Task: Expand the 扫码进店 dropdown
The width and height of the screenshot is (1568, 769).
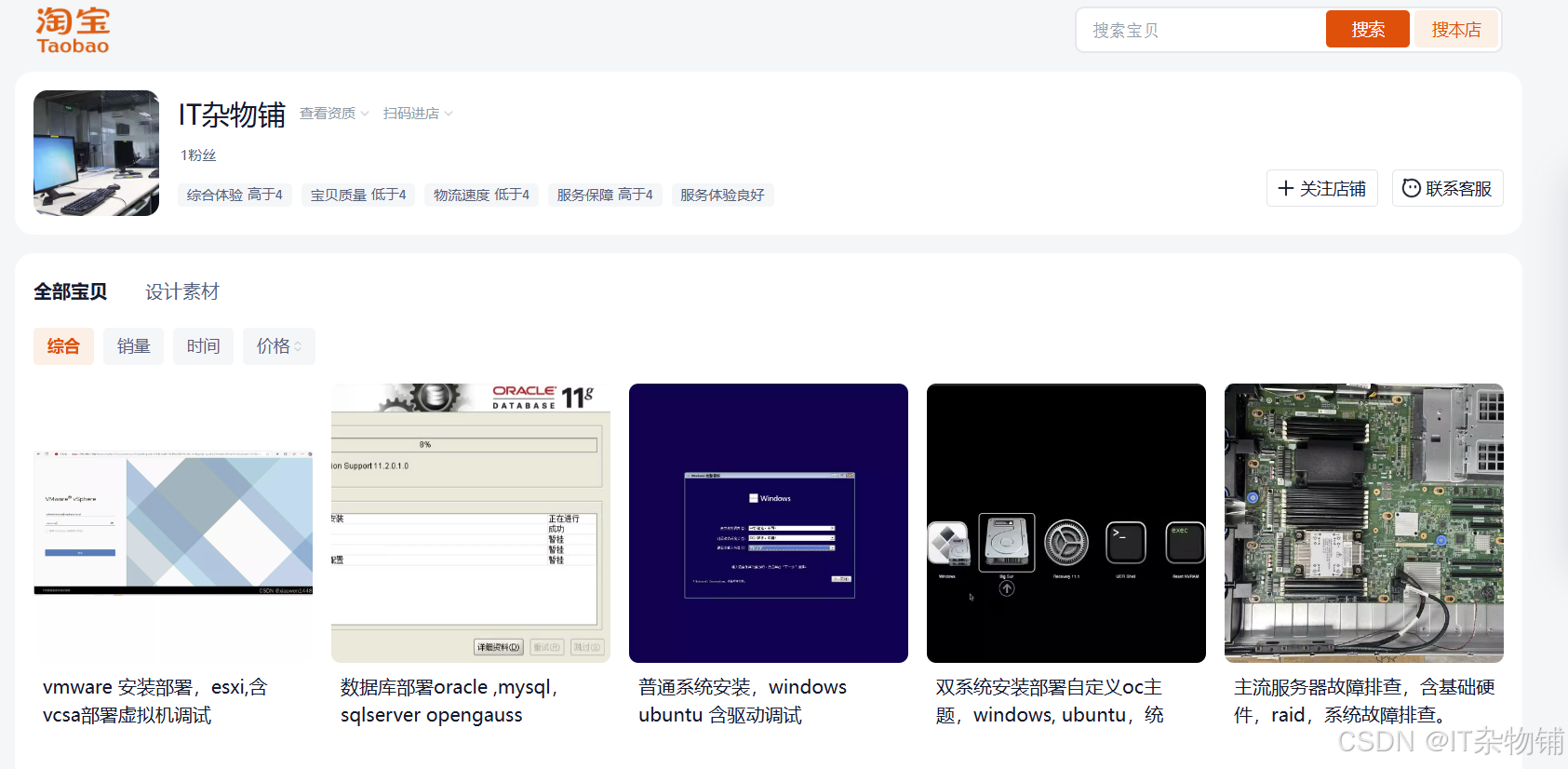Action: point(418,114)
